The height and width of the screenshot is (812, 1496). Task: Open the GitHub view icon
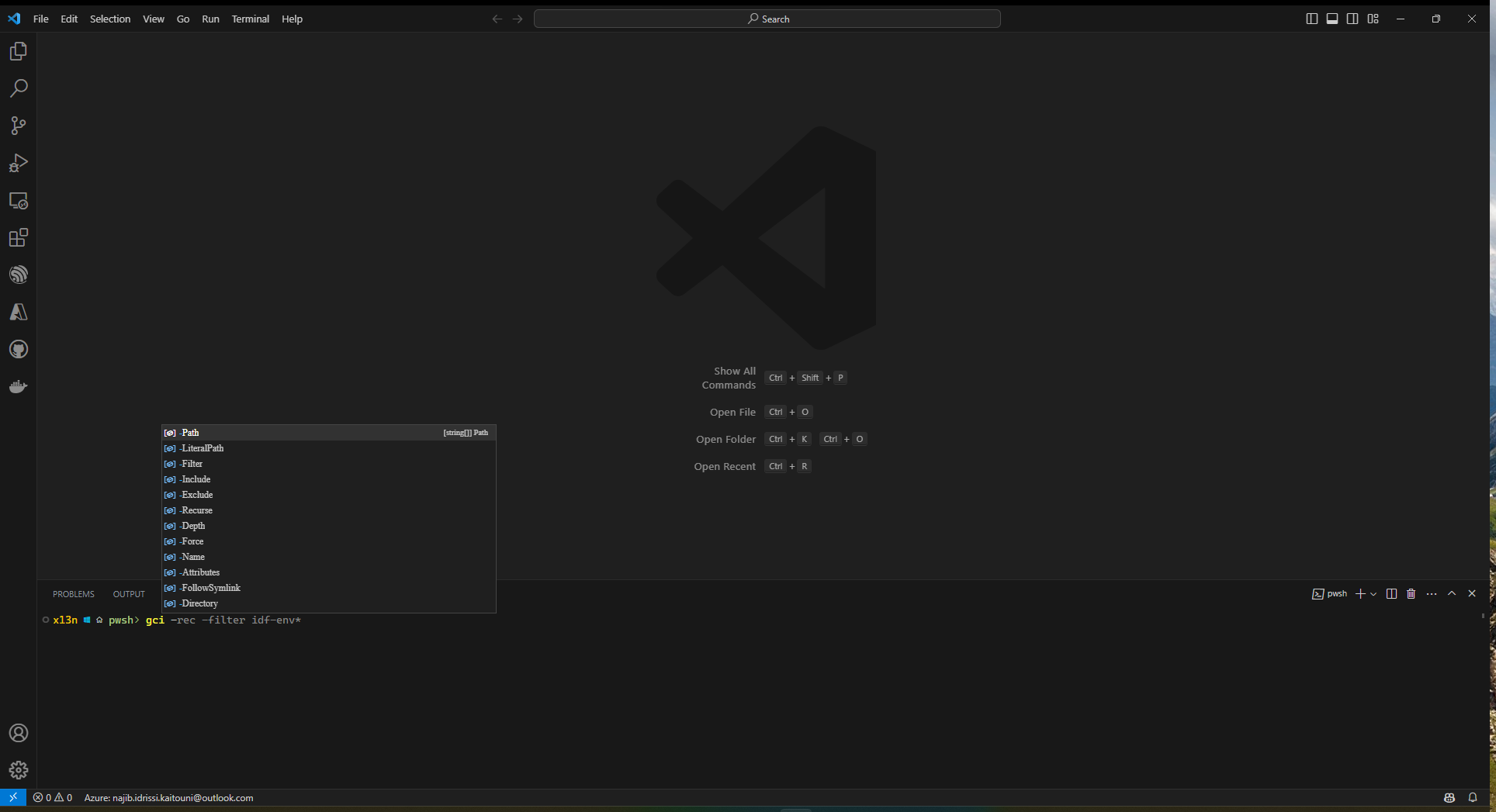19,349
